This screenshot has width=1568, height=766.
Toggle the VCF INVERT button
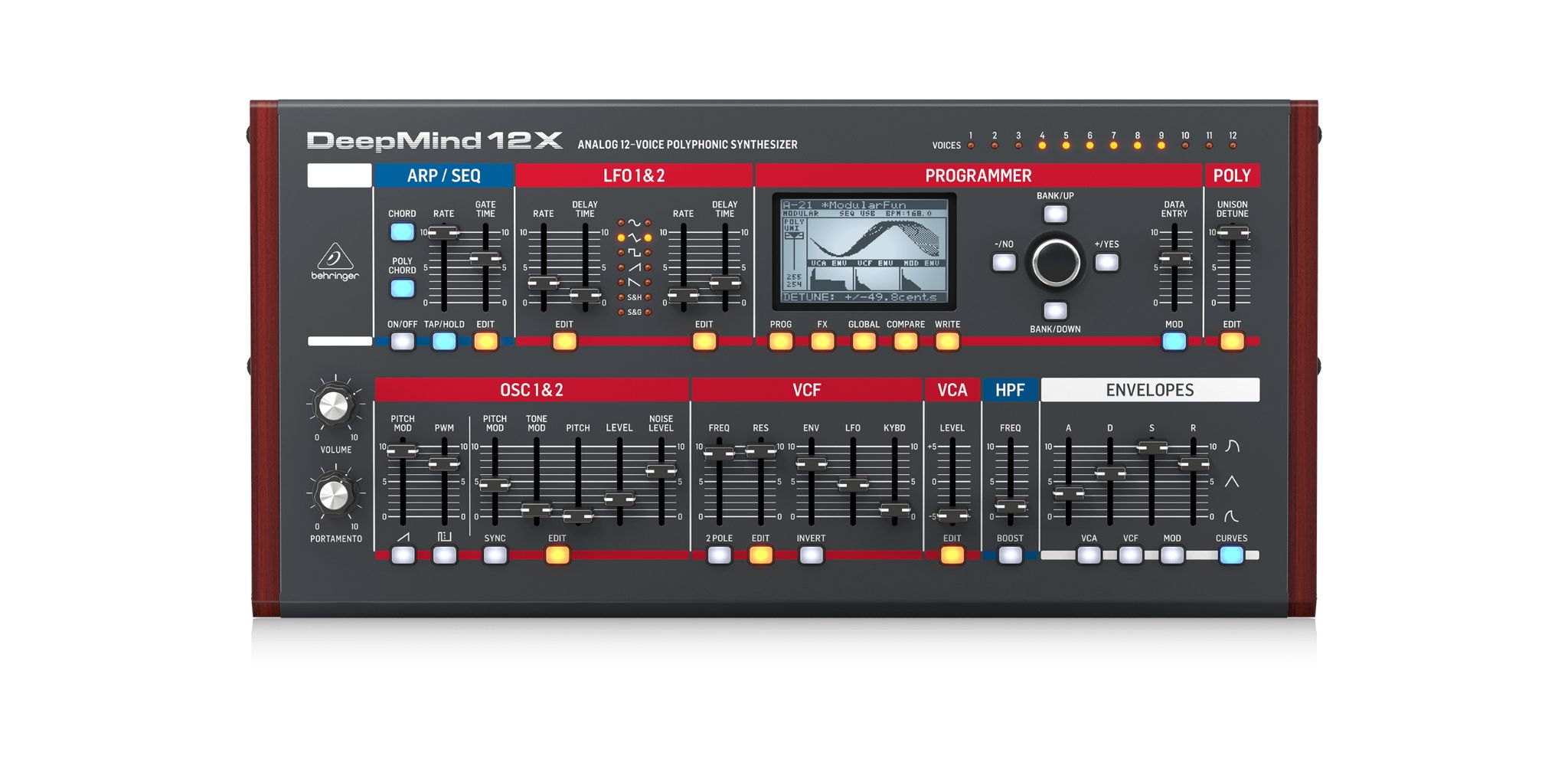coord(811,555)
